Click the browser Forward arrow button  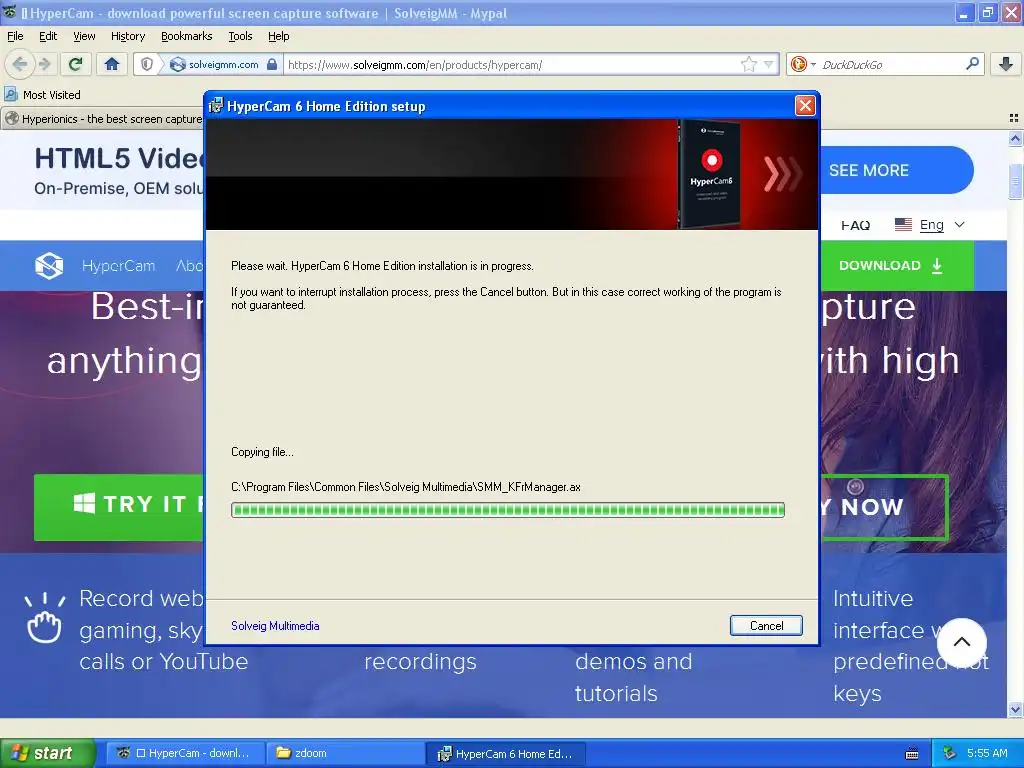(x=44, y=64)
